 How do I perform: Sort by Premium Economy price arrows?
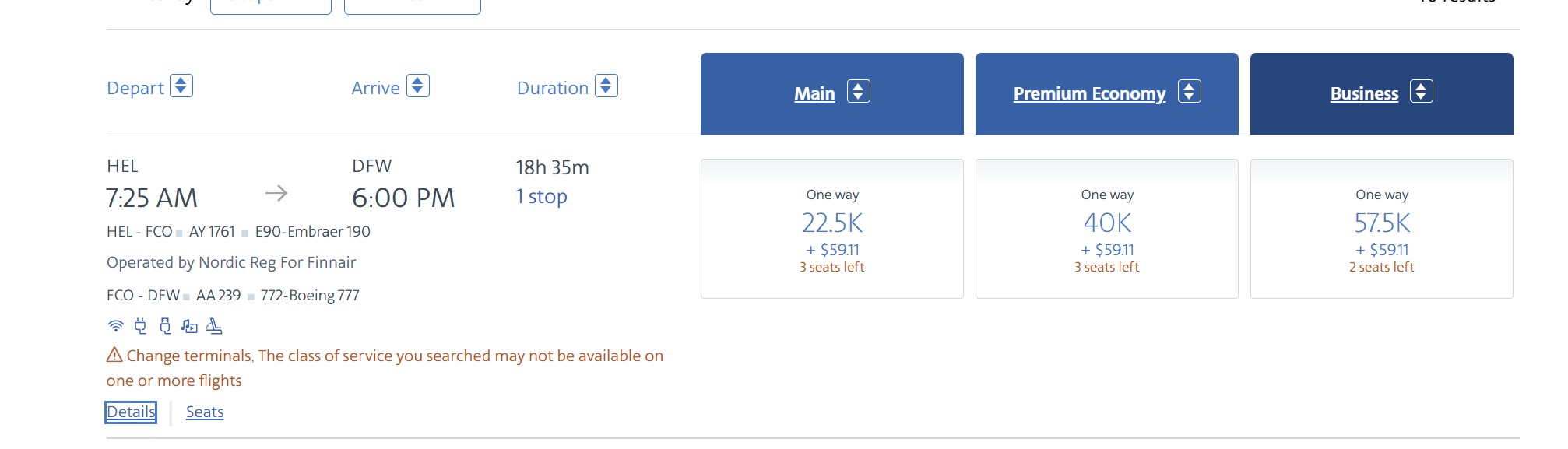(1190, 91)
